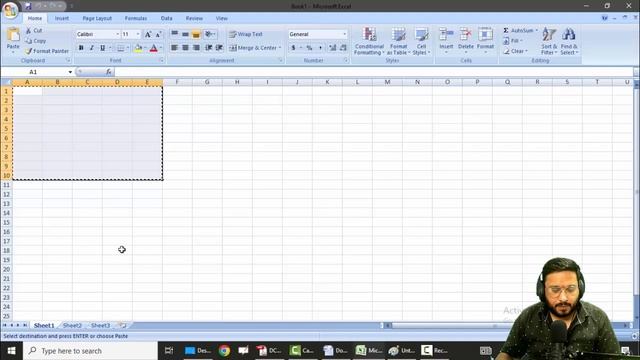Align text right

[x=196, y=48]
